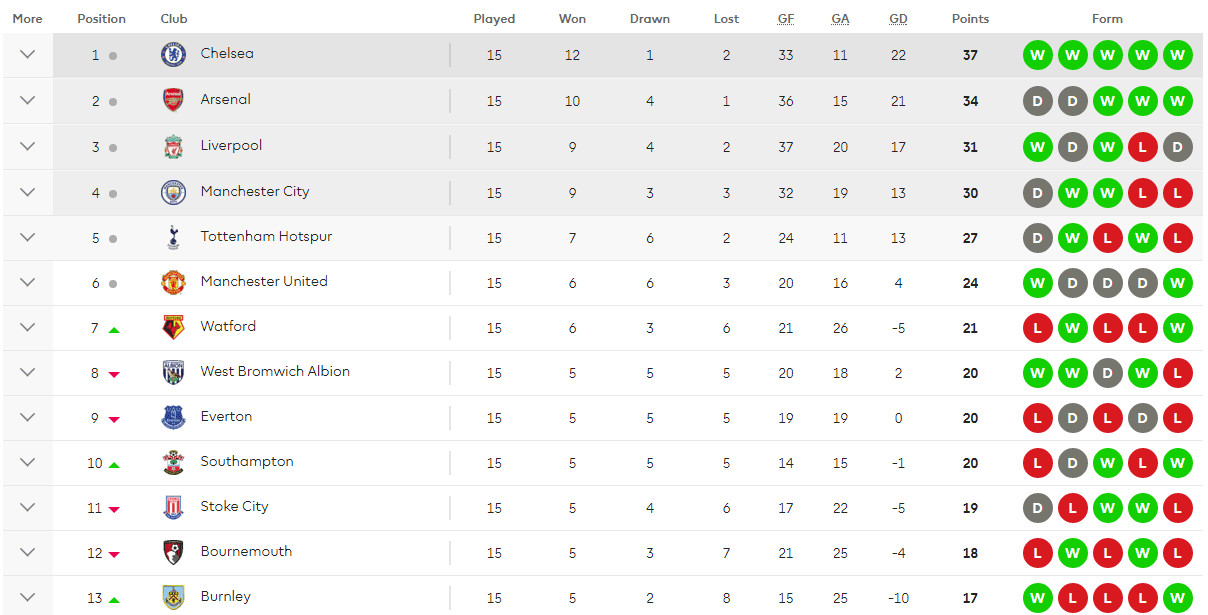The width and height of the screenshot is (1208, 615).
Task: Click the Everton club crest icon
Action: (174, 417)
